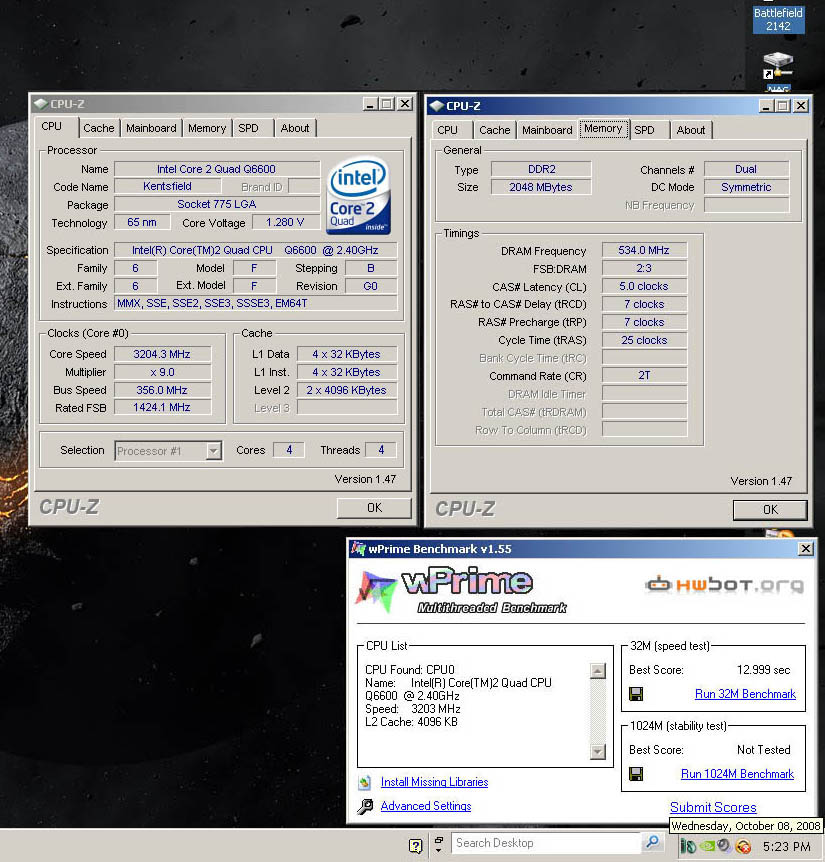The image size is (825, 862).
Task: Open Cache tab in right CPU-Z window
Action: point(494,130)
